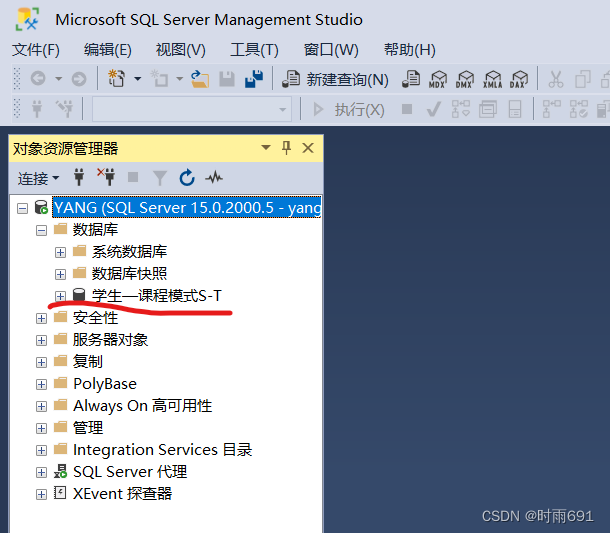Click the XMLA query icon
Viewport: 610px width, 533px height.
click(493, 79)
